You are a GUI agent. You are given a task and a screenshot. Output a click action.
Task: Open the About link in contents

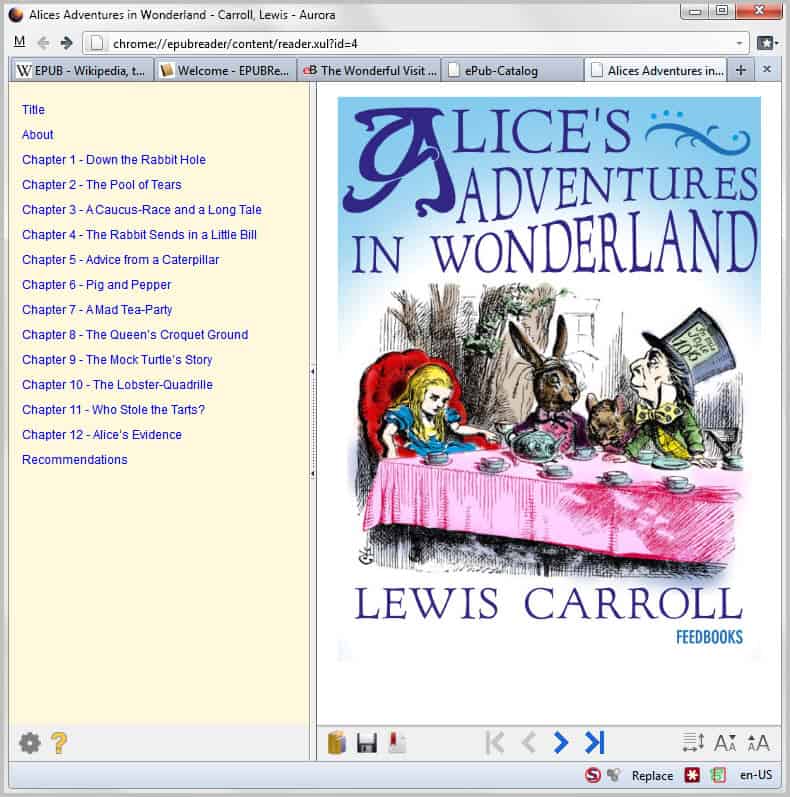tap(38, 135)
